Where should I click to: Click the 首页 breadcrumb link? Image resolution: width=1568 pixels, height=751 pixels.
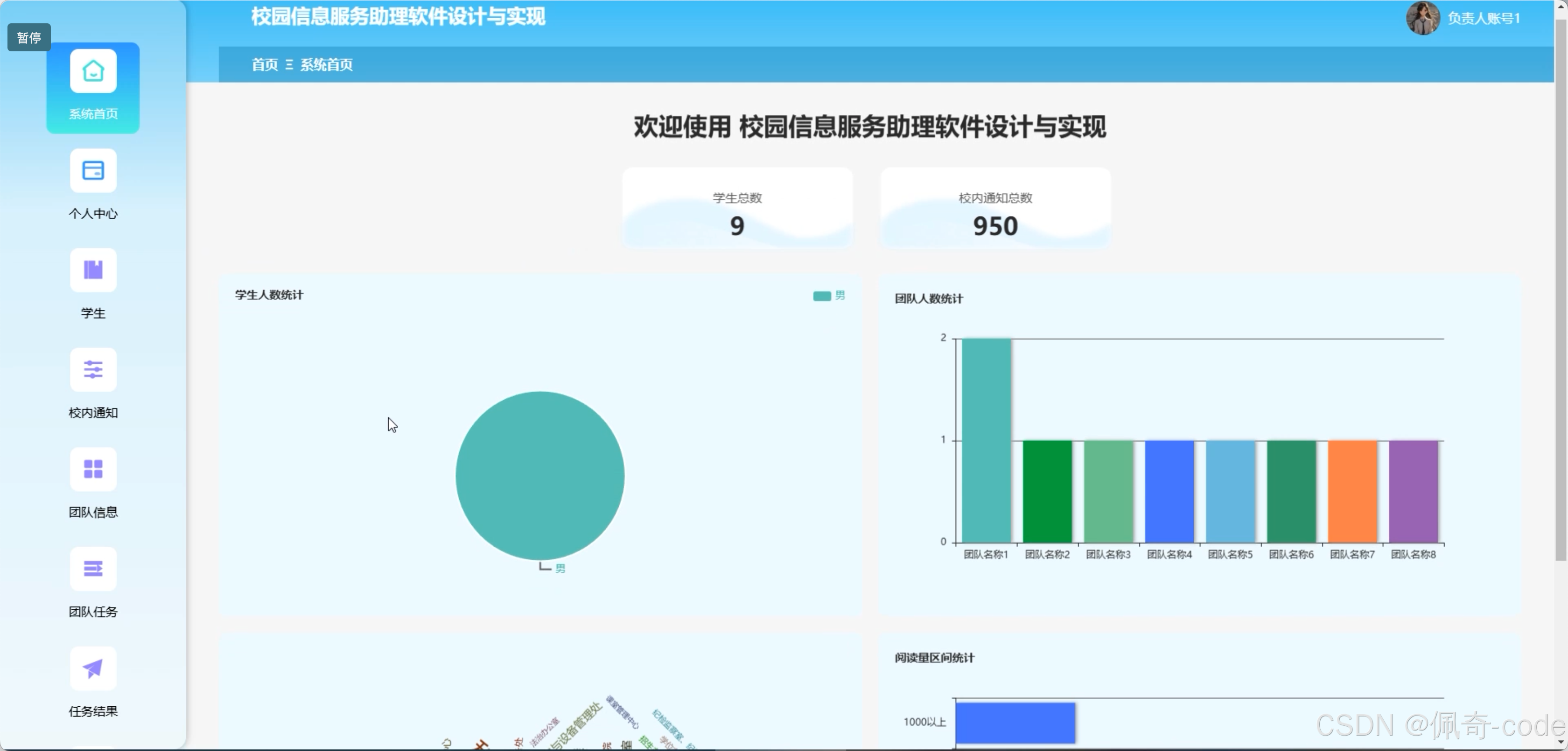(265, 64)
